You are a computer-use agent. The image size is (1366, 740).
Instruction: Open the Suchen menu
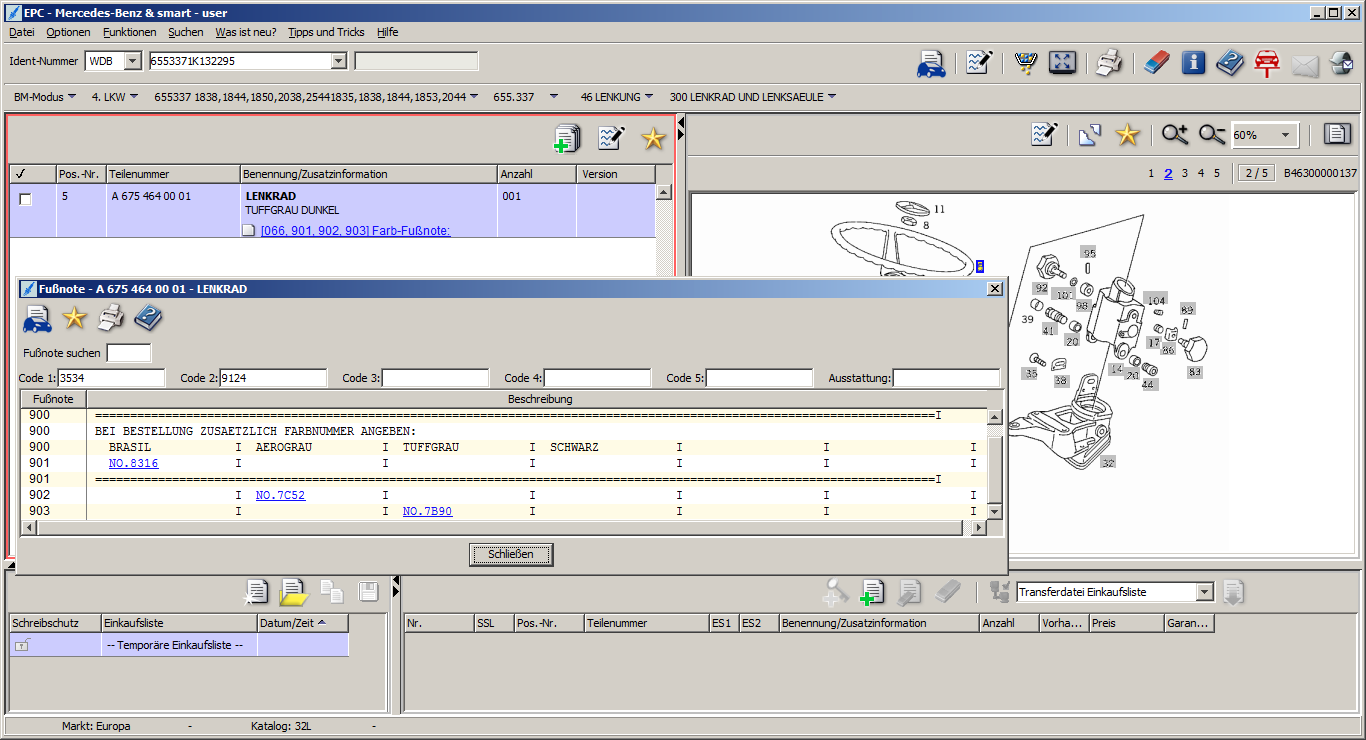[186, 32]
